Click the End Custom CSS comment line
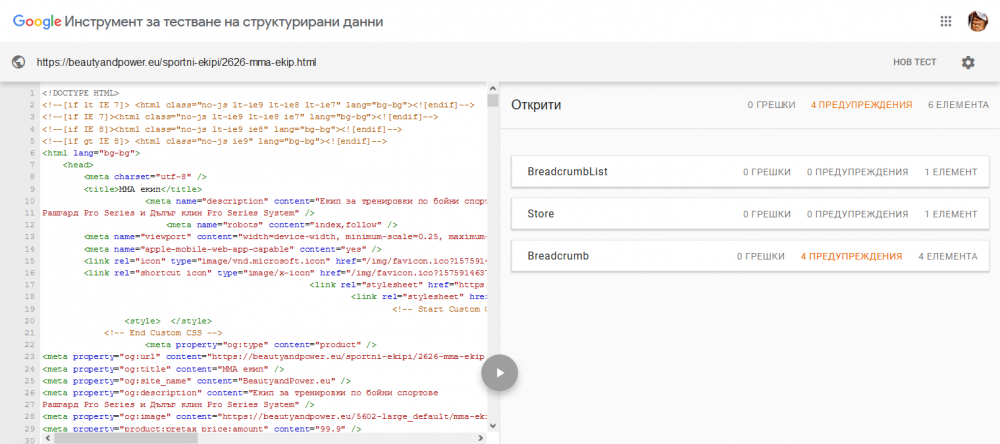The height and width of the screenshot is (444, 1000). click(163, 333)
